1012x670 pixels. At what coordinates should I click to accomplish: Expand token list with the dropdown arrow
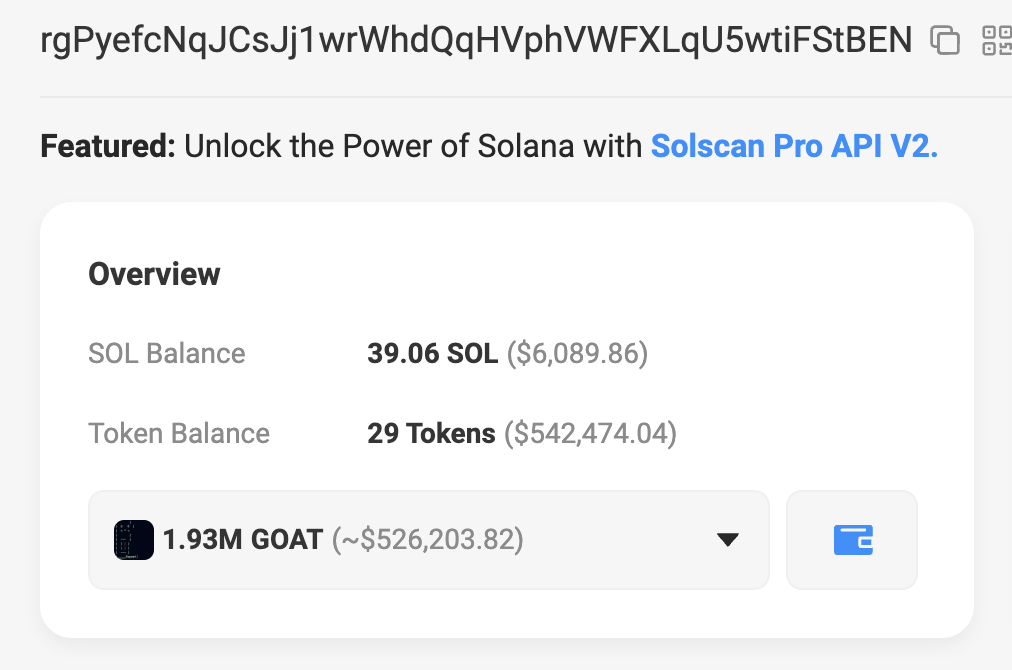[728, 540]
